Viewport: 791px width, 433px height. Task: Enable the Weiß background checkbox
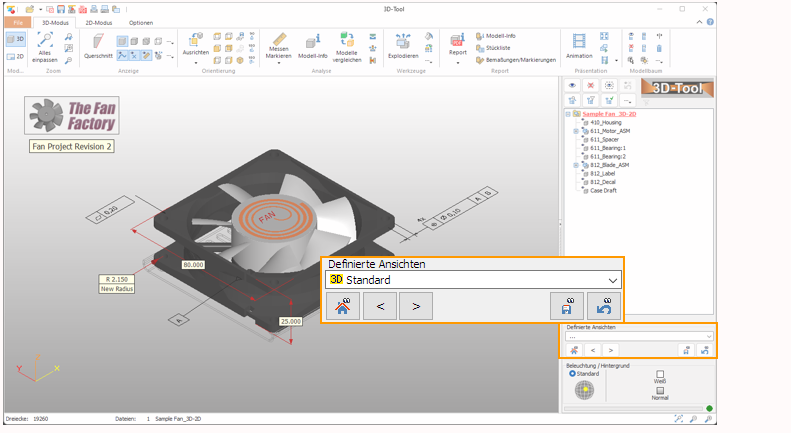coord(660,374)
